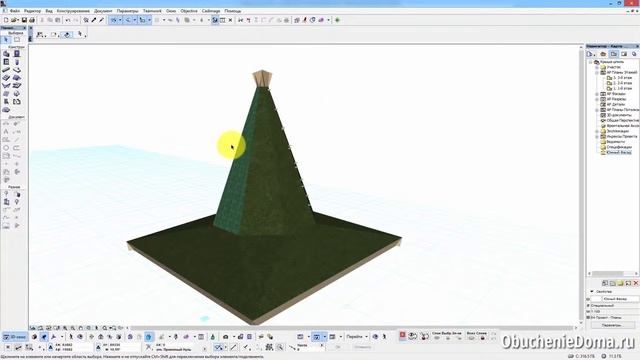
Task: Click the Redo arrow icon
Action: [x=76, y=20]
